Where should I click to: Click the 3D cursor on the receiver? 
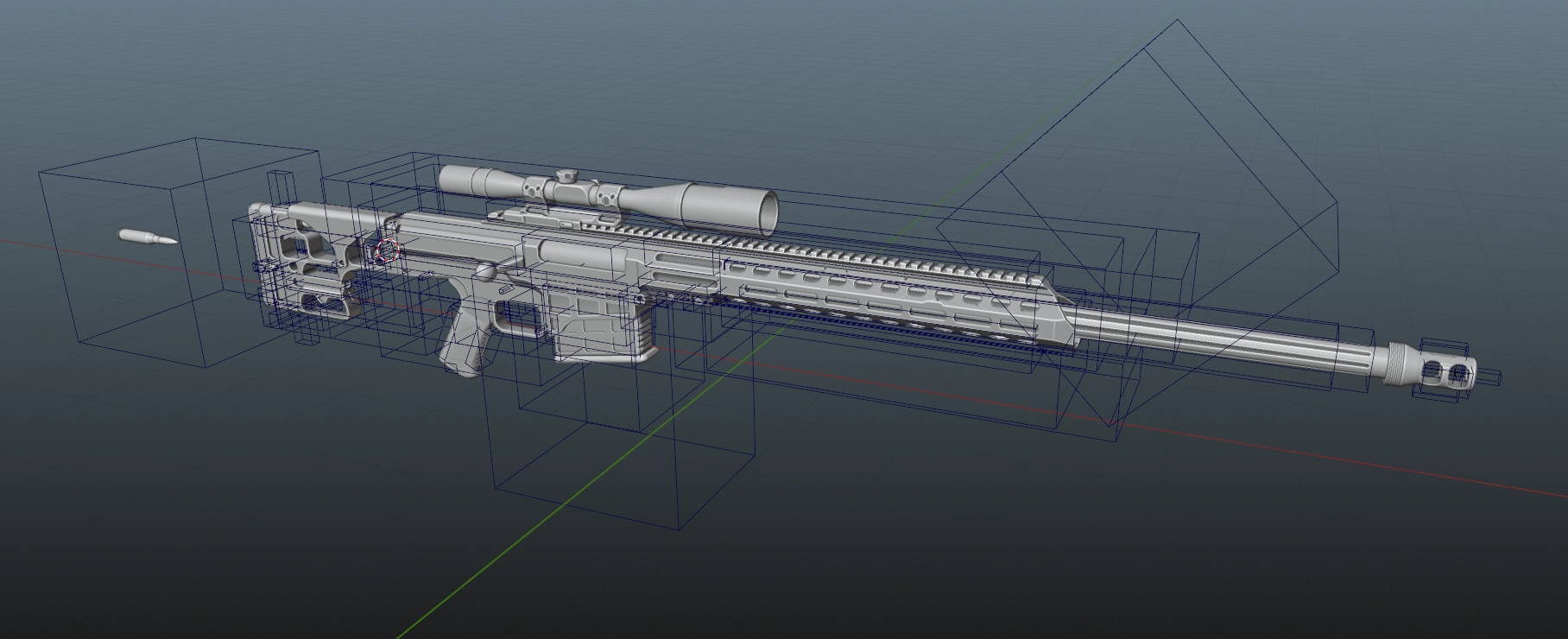(388, 251)
